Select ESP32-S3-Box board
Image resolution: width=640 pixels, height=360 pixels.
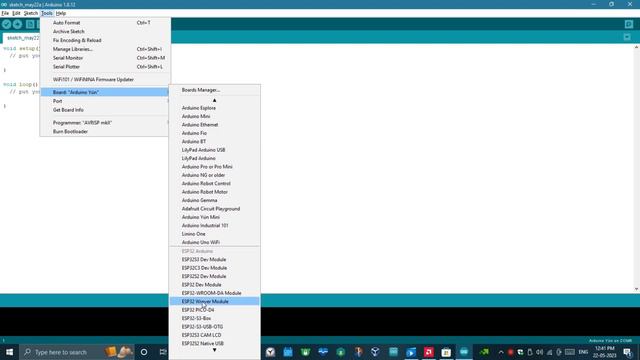(215, 318)
